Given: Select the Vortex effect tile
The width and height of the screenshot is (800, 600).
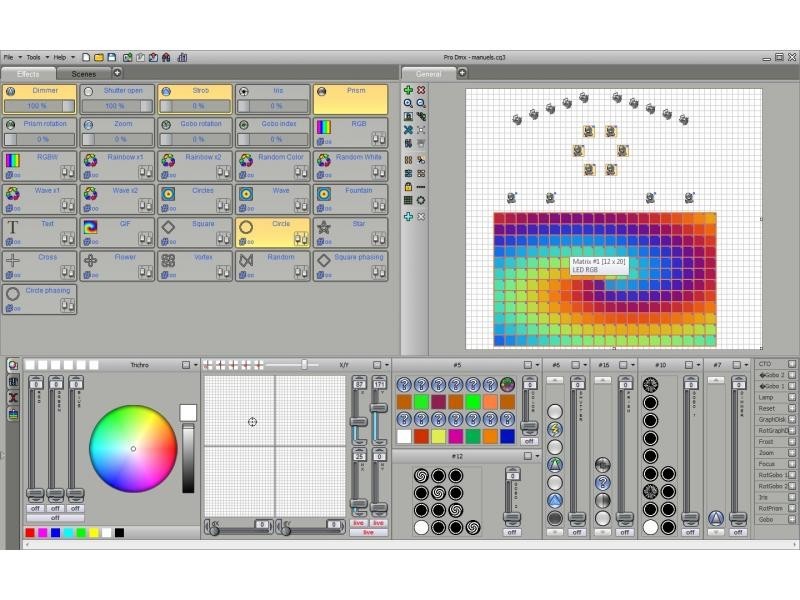Looking at the screenshot, I should pos(194,266).
